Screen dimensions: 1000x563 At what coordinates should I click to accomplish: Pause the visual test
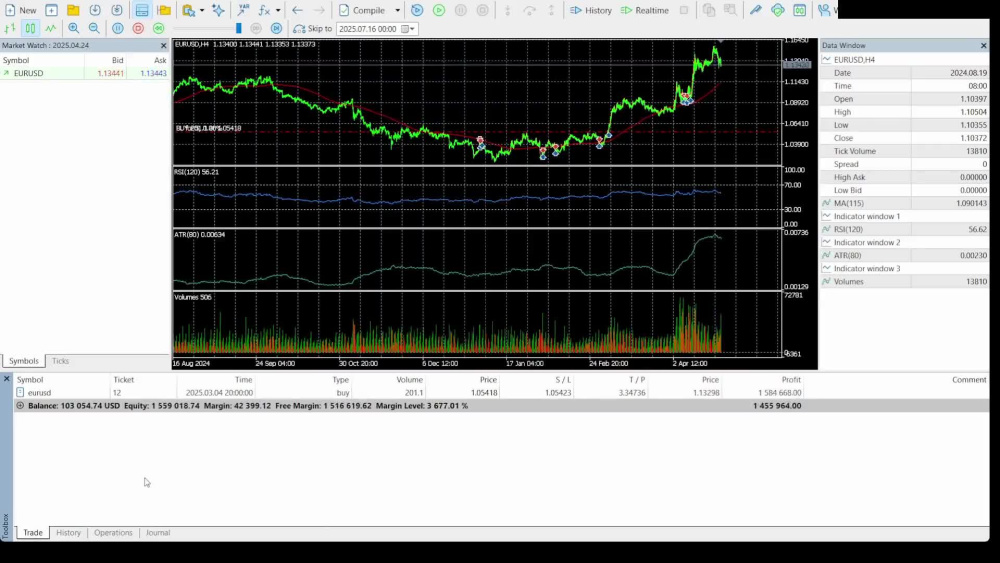(x=118, y=28)
